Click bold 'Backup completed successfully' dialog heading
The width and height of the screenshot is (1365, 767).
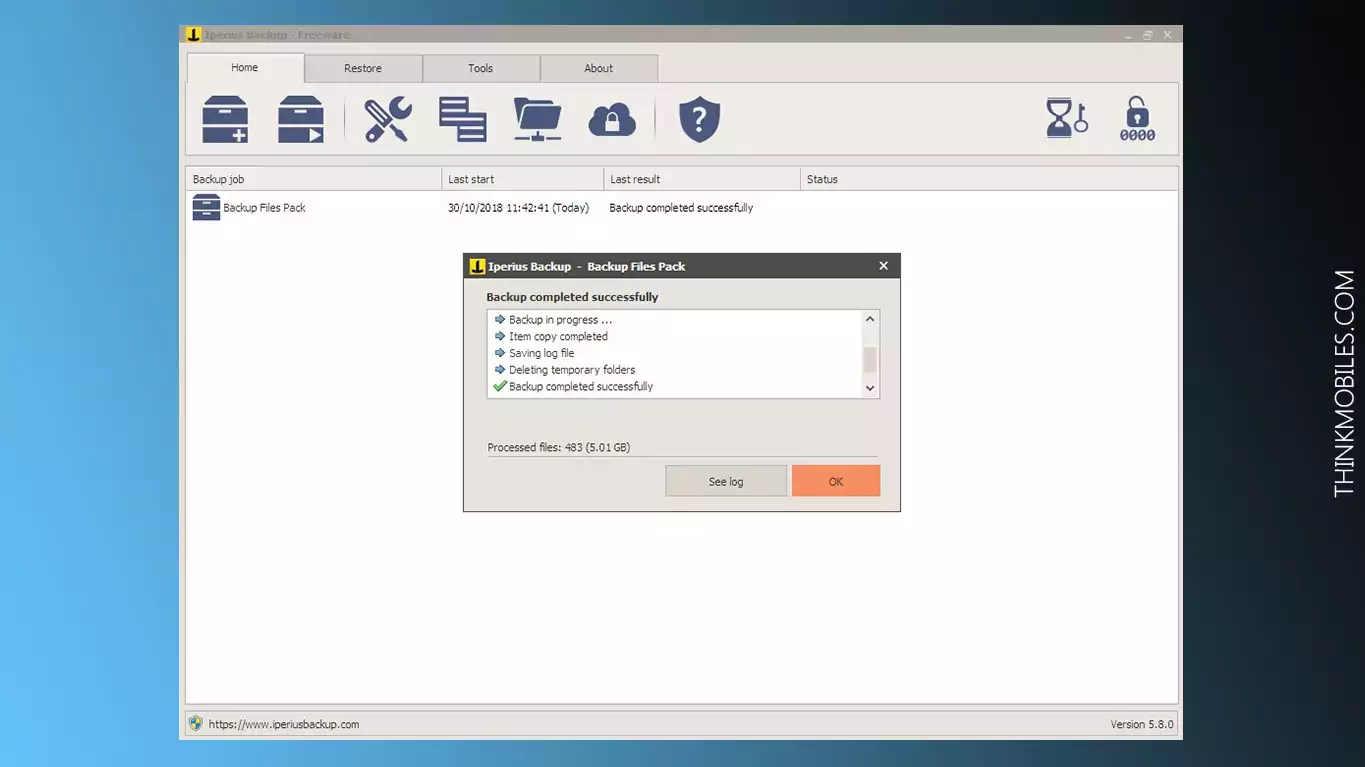tap(572, 297)
